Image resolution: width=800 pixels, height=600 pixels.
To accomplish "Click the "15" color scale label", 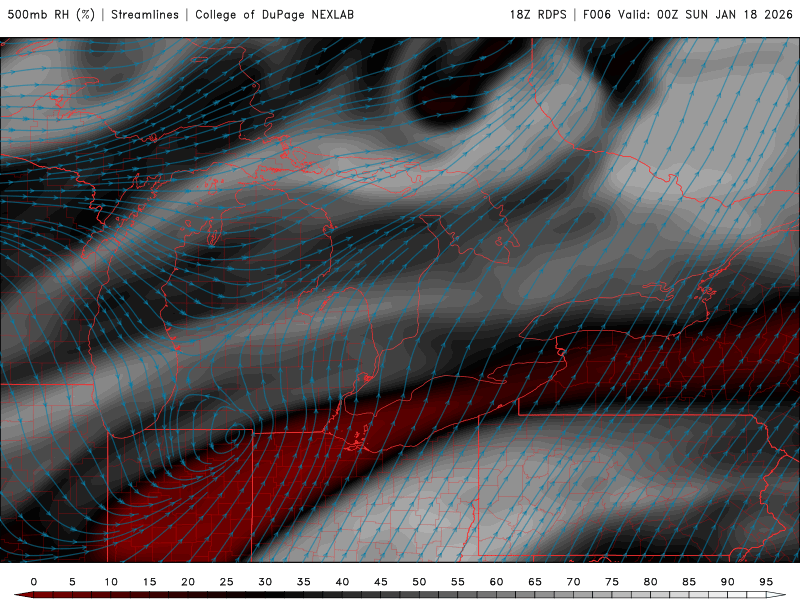I will click(x=149, y=582).
